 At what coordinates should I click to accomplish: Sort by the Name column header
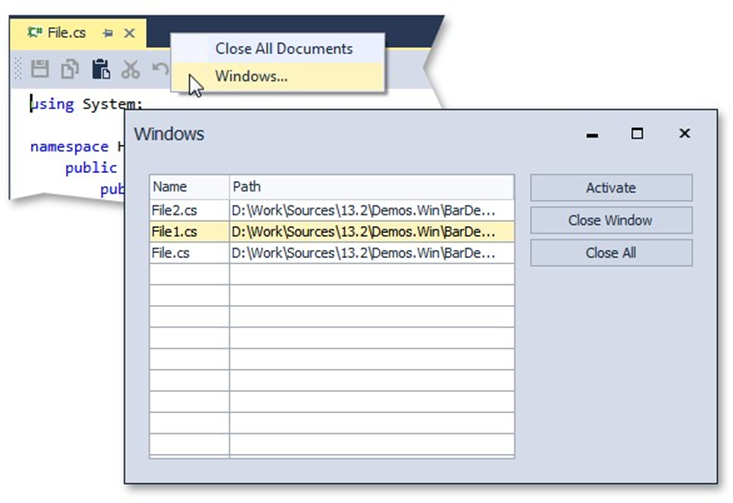pyautogui.click(x=189, y=187)
